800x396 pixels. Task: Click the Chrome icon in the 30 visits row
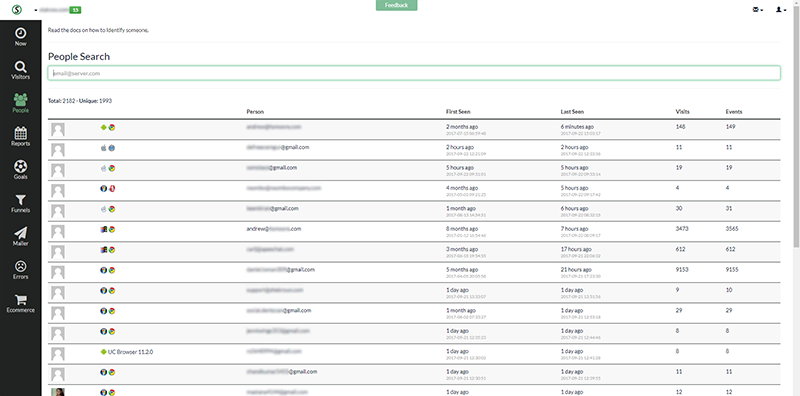(x=112, y=209)
